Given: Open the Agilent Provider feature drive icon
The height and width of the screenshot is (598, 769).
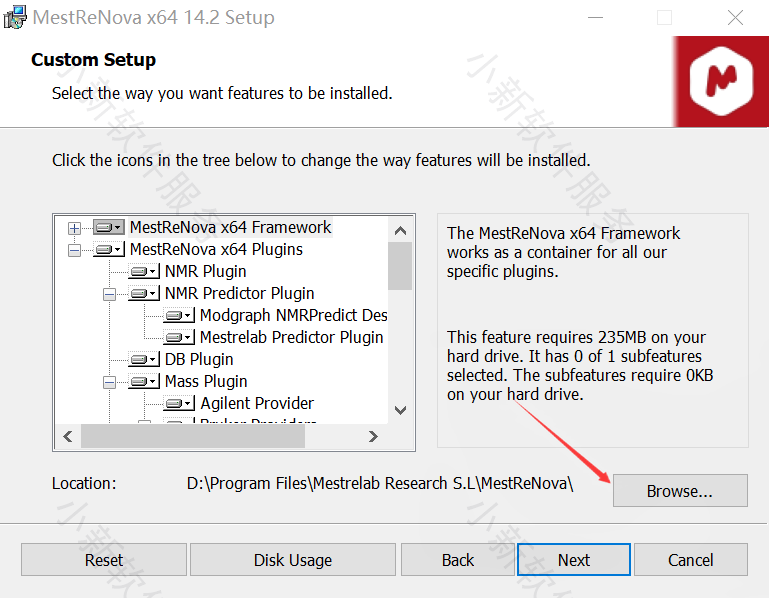Looking at the screenshot, I should [x=179, y=404].
